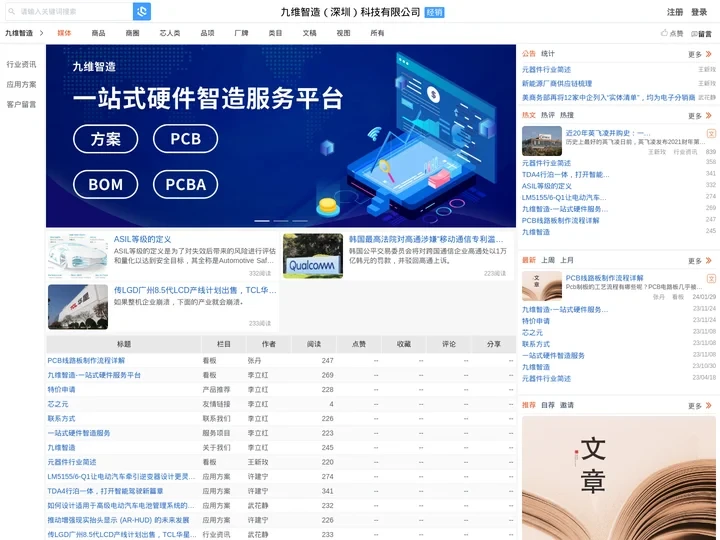Image resolution: width=720 pixels, height=540 pixels.
Task: Open 更多 chevron in the 最新 panel
Action: pyautogui.click(x=709, y=260)
